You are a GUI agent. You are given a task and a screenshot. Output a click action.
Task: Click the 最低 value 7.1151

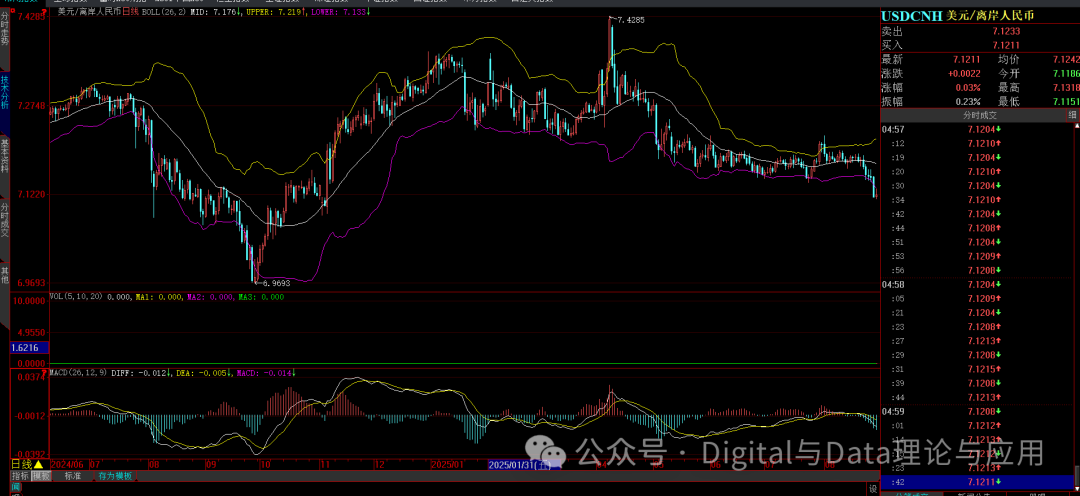(x=1066, y=102)
